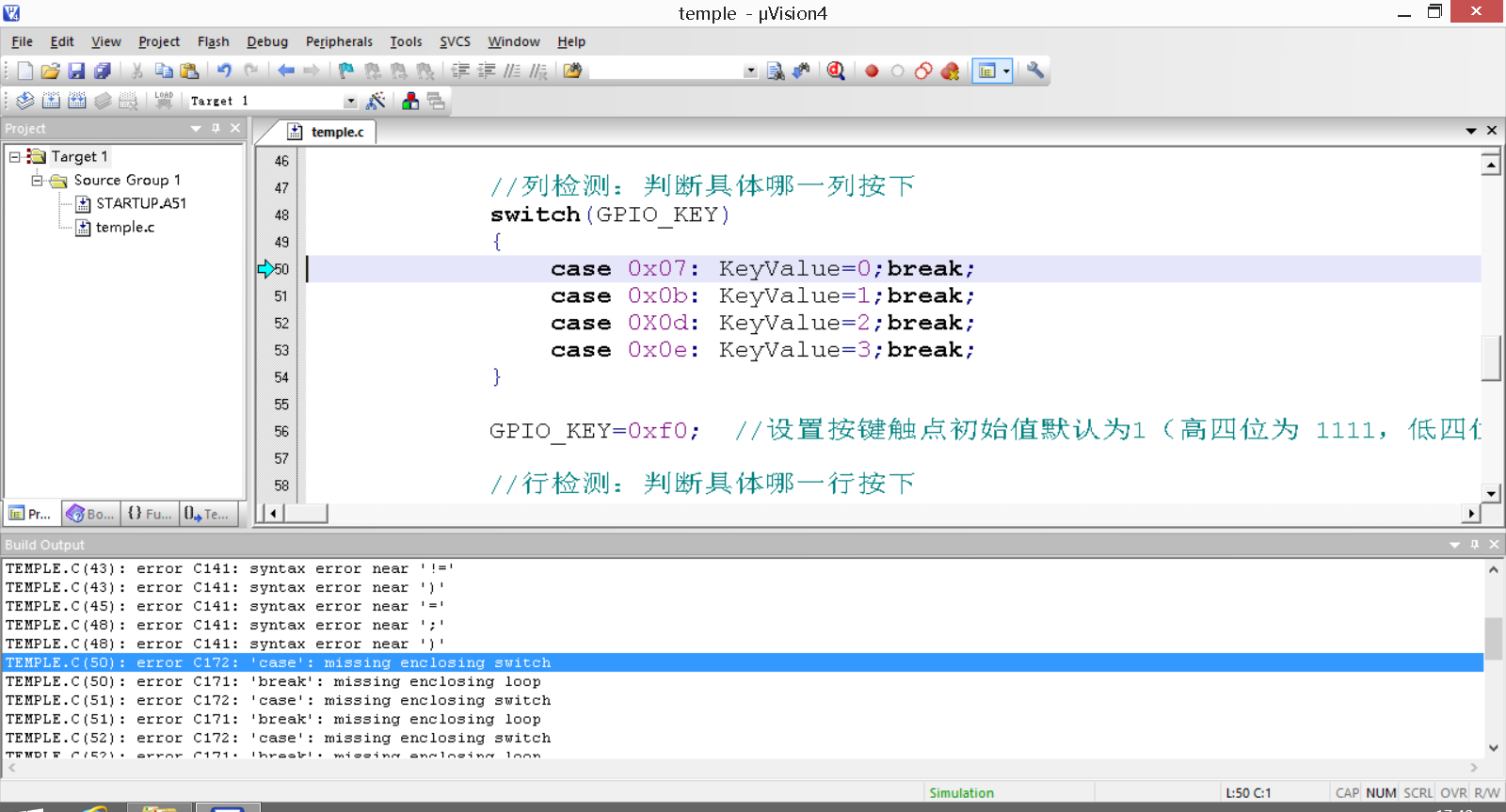The height and width of the screenshot is (812, 1506).
Task: Save the current file
Action: [x=76, y=71]
